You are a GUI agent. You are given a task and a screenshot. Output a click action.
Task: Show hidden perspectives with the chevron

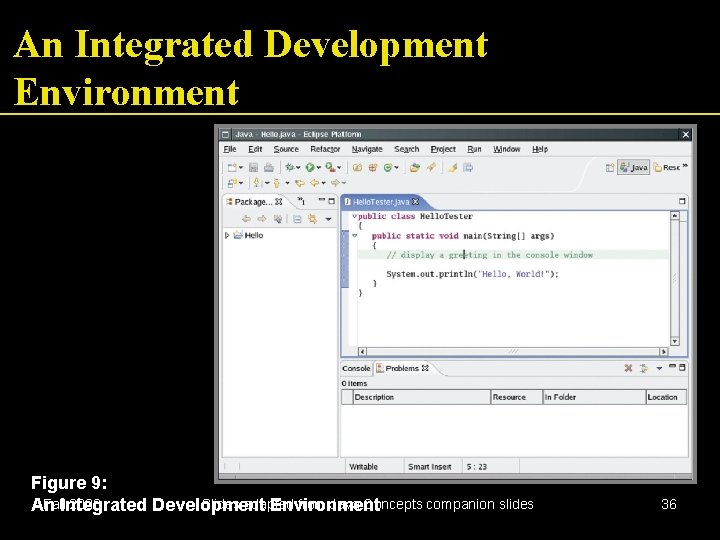tap(685, 166)
